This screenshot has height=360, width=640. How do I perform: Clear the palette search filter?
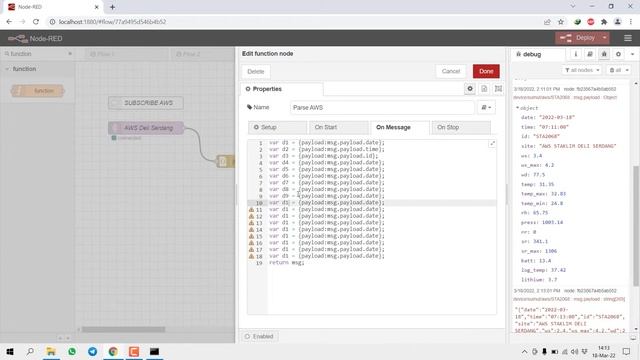(70, 53)
